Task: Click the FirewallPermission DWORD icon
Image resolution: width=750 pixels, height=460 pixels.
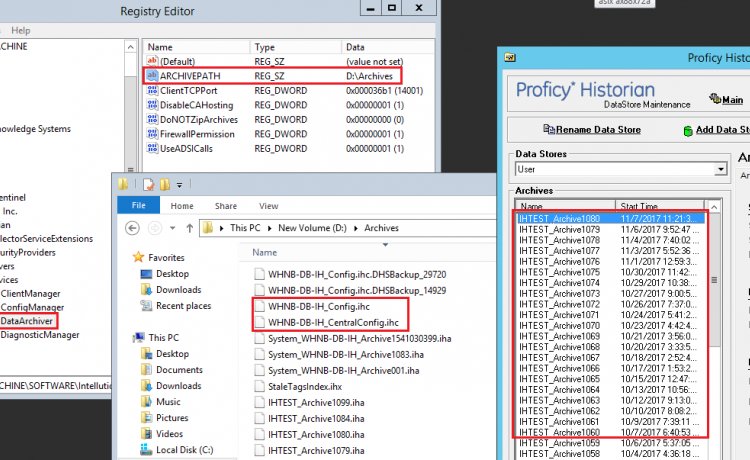Action: coord(152,133)
